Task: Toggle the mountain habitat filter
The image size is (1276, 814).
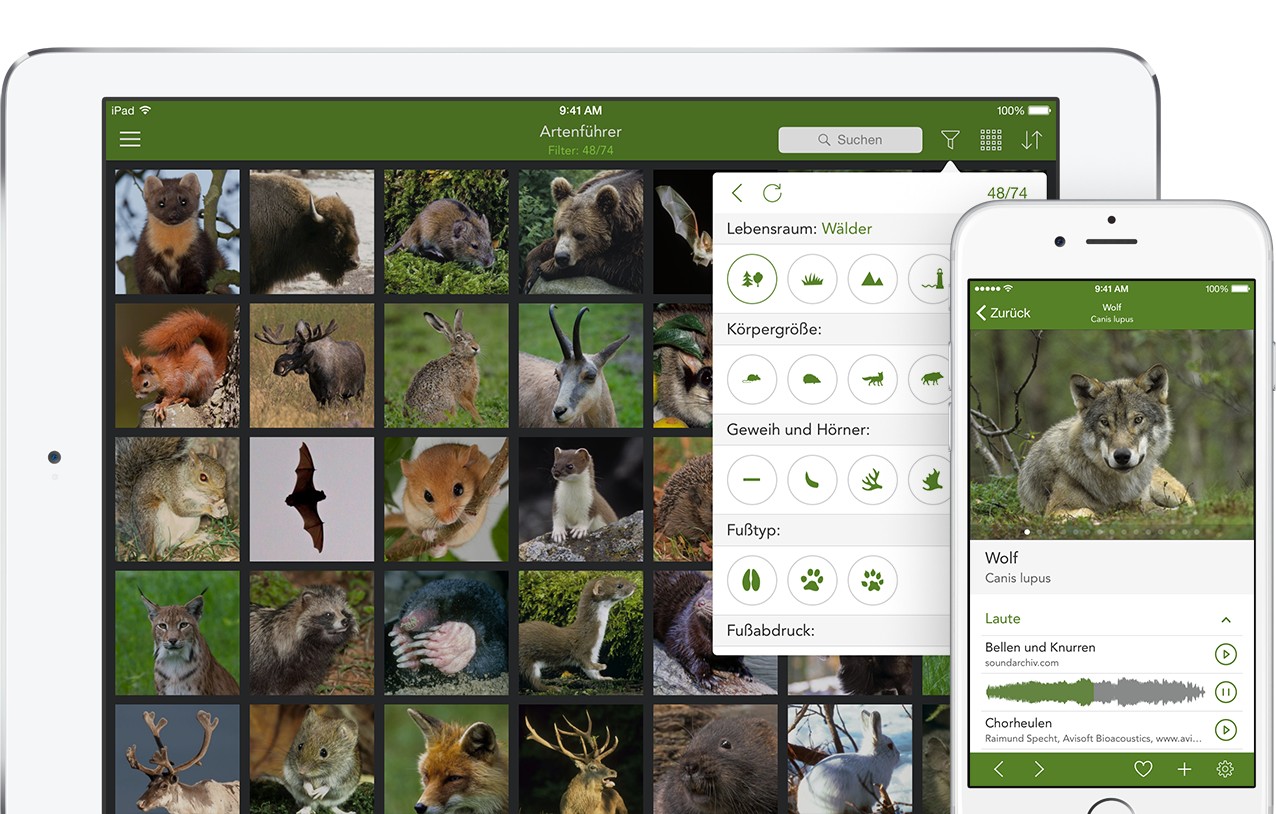Action: (872, 279)
